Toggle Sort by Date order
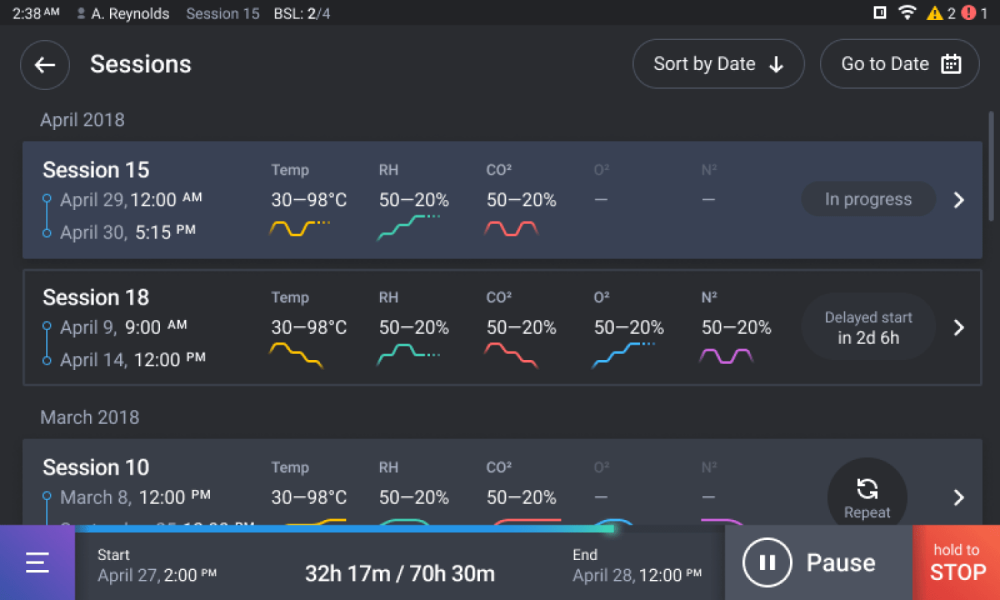Screen dimensions: 1000x600 point(718,64)
